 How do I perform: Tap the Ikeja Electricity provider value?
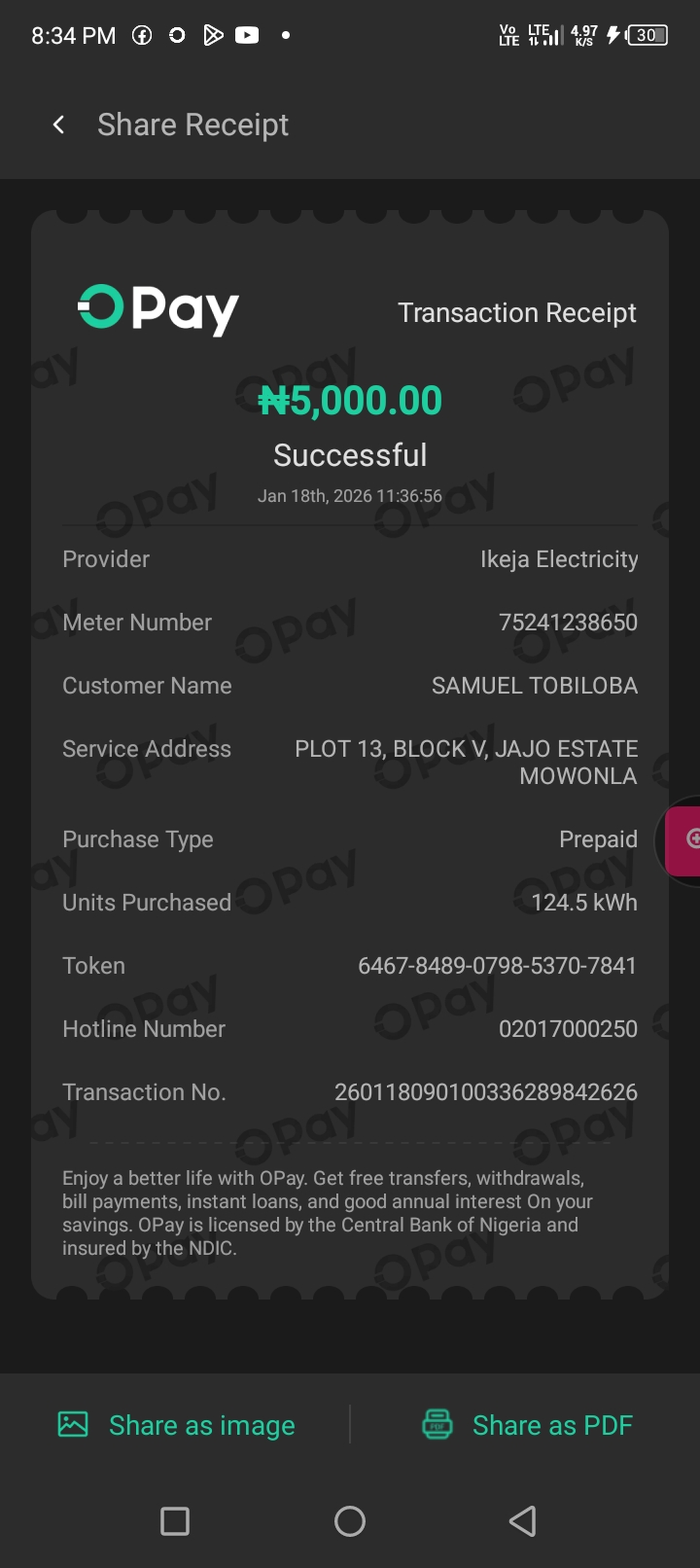click(x=559, y=559)
